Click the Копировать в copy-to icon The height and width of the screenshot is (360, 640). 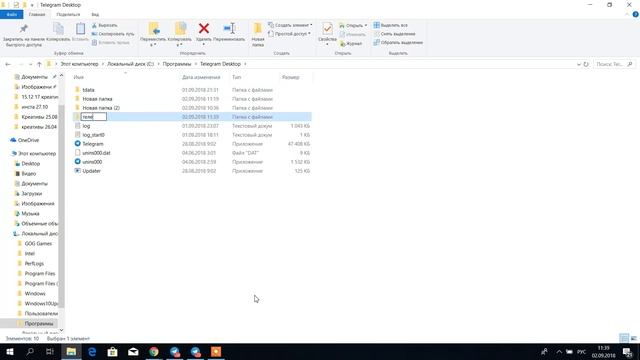point(180,29)
